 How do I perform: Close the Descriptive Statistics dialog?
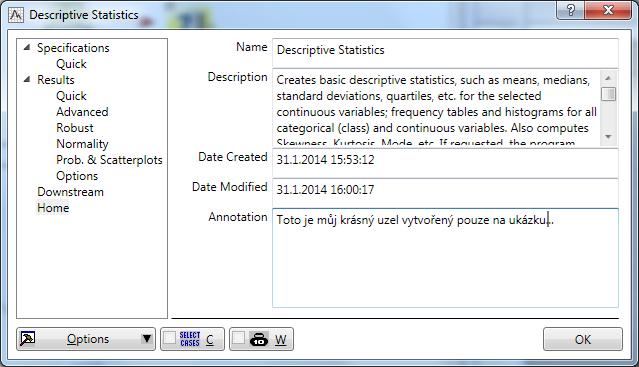[x=608, y=10]
